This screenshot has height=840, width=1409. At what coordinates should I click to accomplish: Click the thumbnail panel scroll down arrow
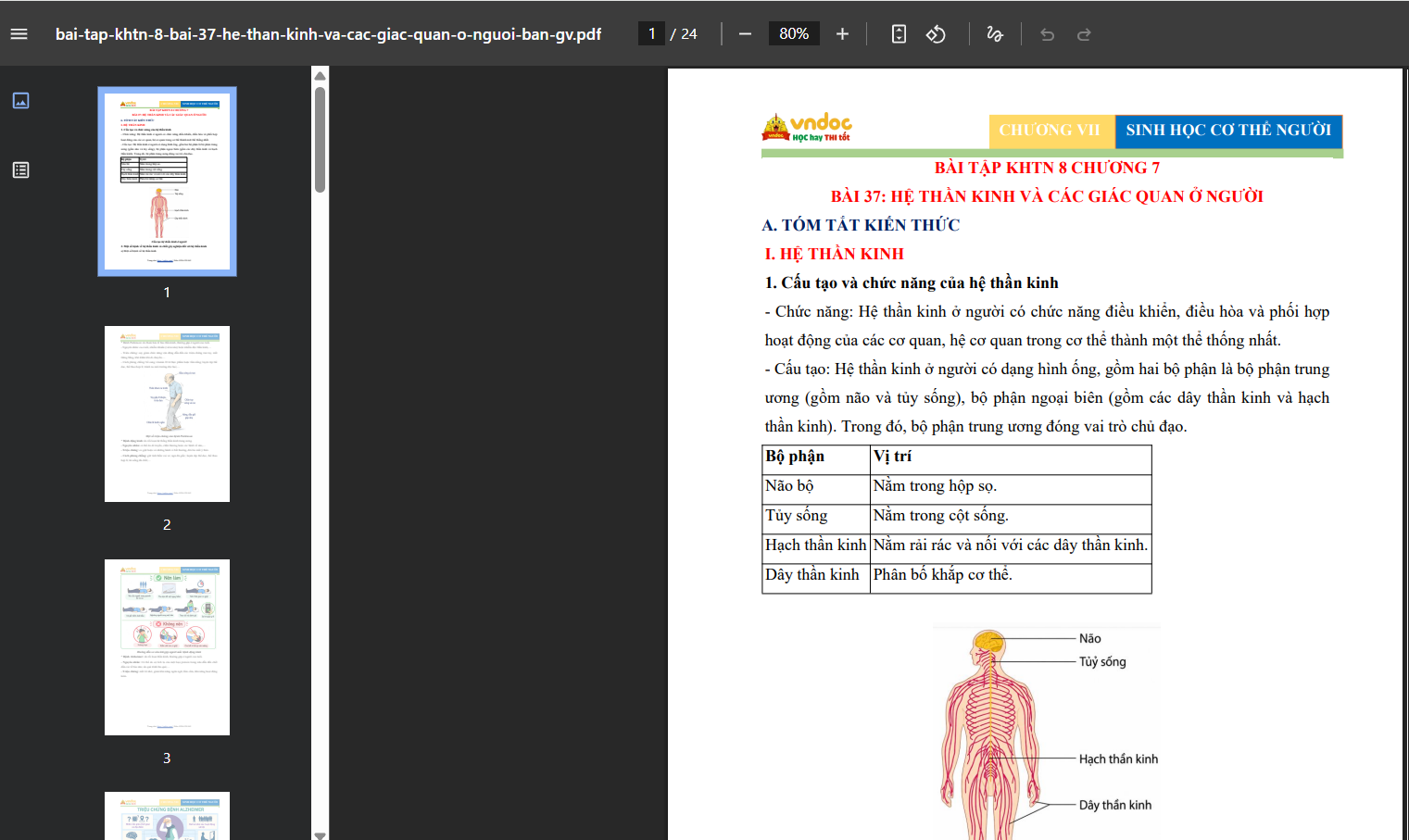(320, 834)
